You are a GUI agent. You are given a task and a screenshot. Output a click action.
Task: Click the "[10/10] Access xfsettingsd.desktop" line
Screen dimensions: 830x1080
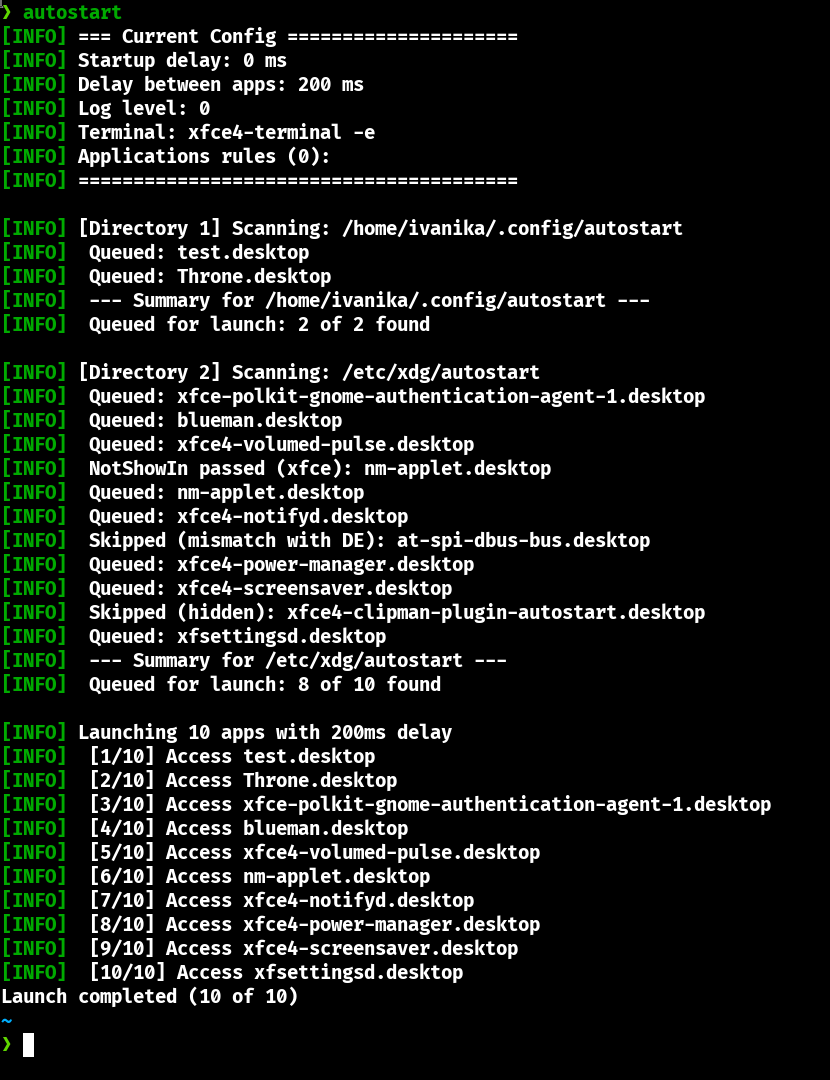pos(276,972)
